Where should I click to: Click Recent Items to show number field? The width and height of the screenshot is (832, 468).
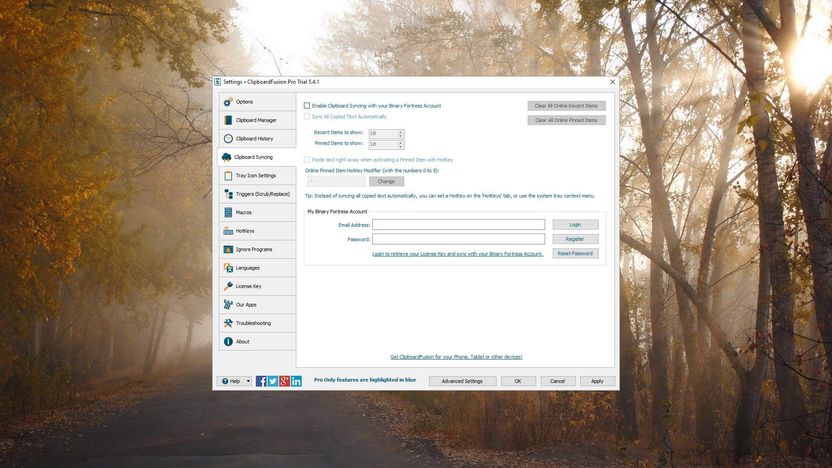[383, 134]
